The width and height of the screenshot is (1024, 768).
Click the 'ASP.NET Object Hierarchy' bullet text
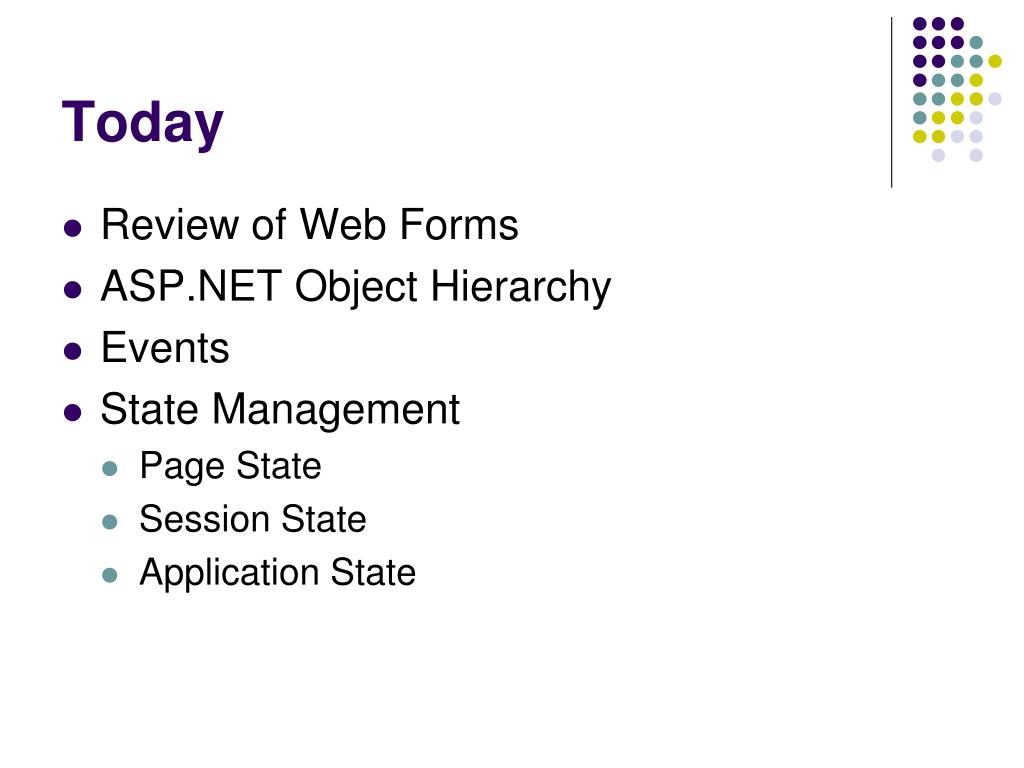[x=356, y=287]
